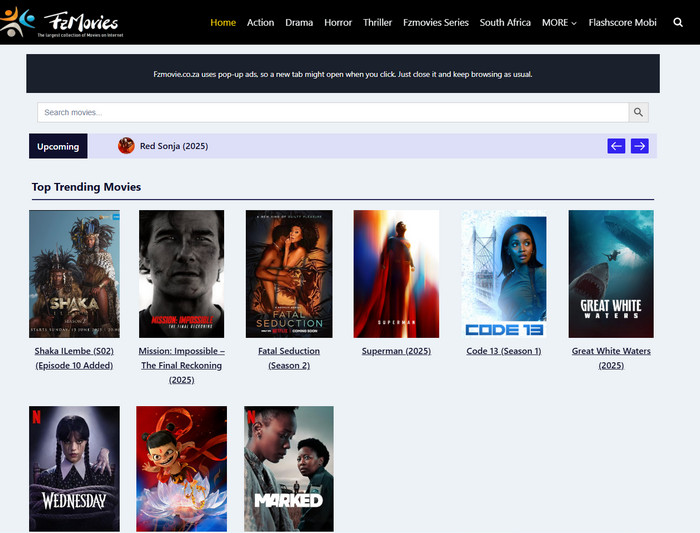Viewport: 700px width, 533px height.
Task: Submit search with the magnifier button
Action: [638, 112]
